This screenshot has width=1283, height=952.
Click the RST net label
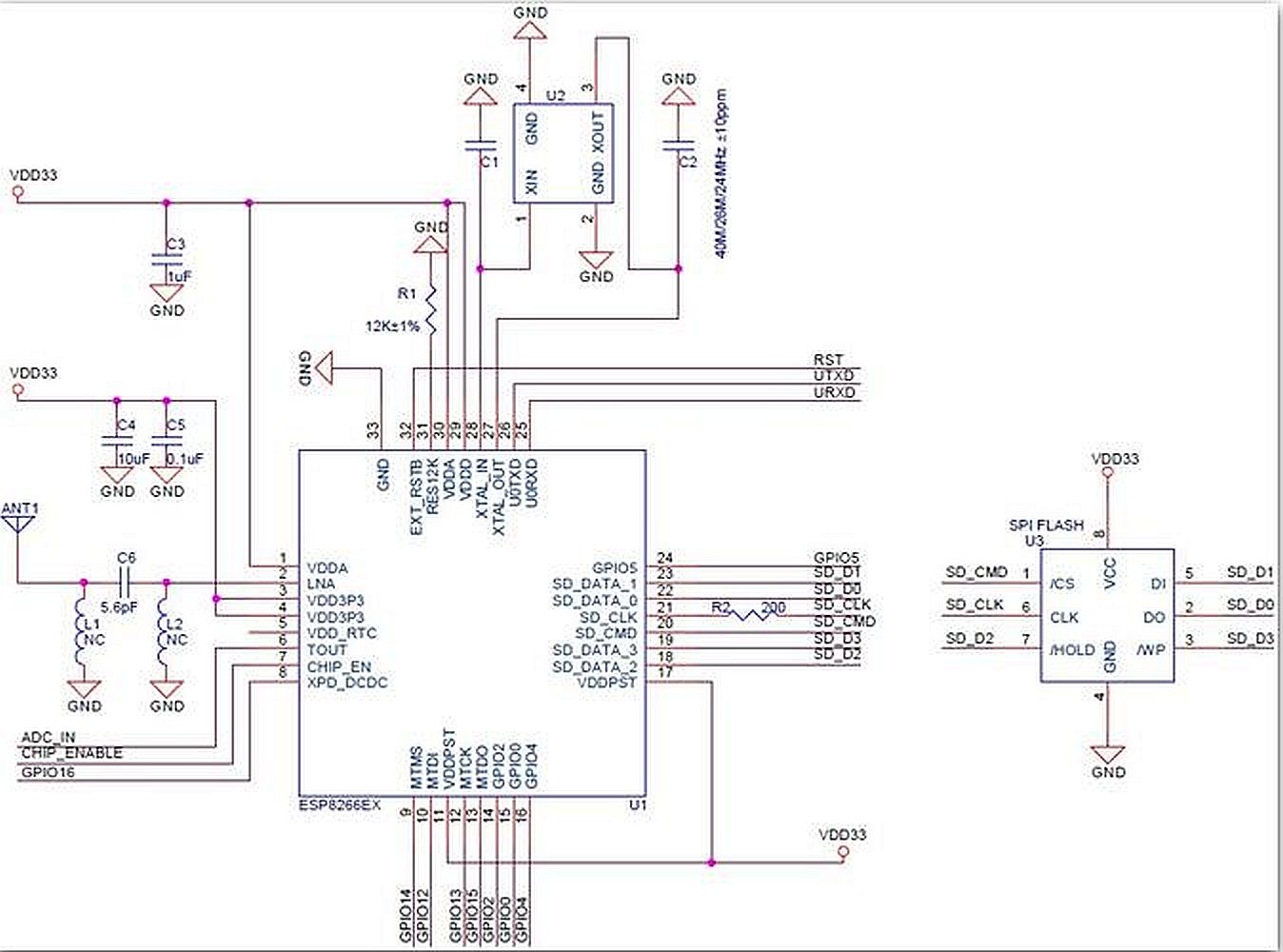tap(828, 360)
